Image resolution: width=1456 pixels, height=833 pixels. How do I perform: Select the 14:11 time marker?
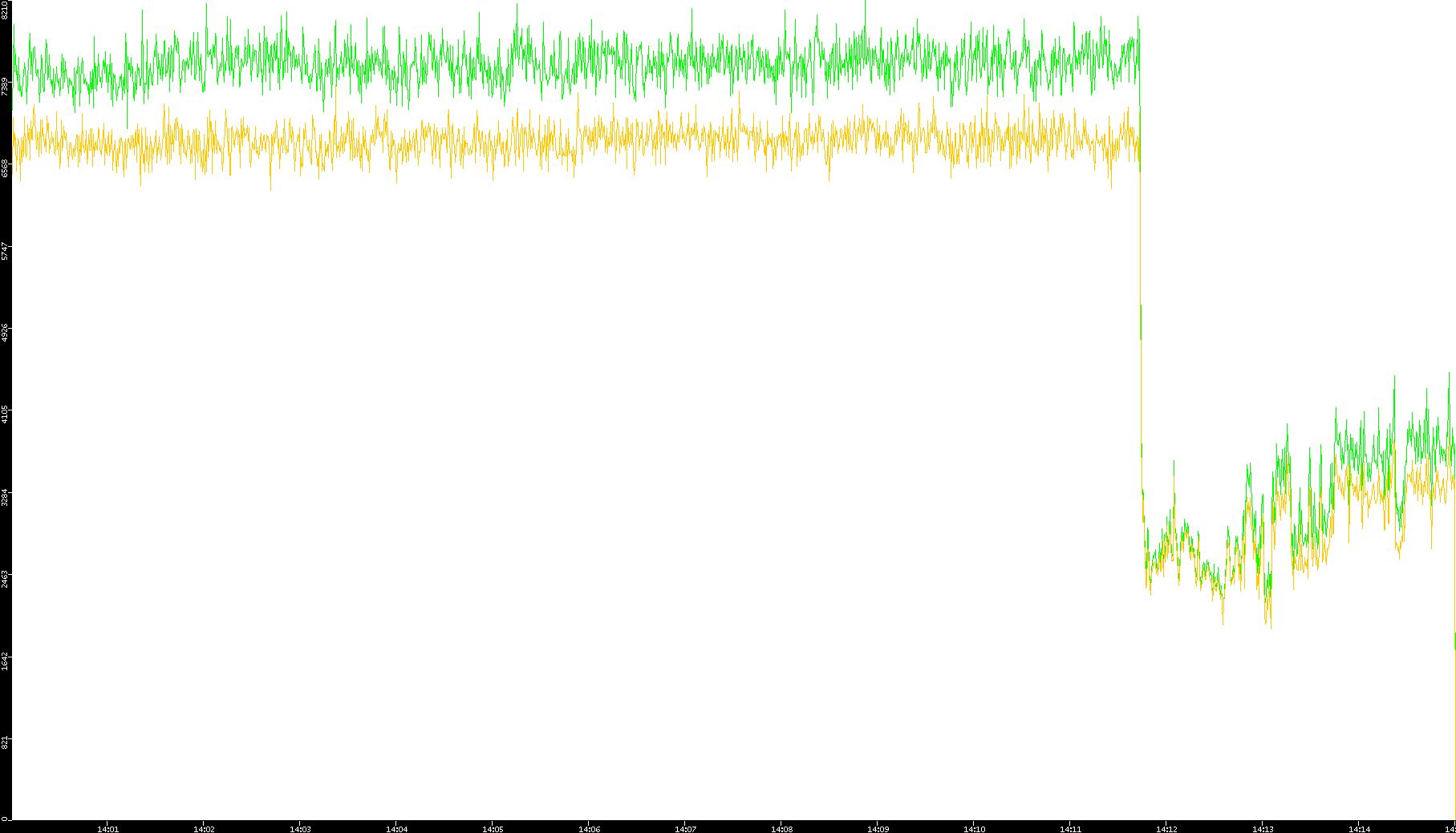(1070, 828)
